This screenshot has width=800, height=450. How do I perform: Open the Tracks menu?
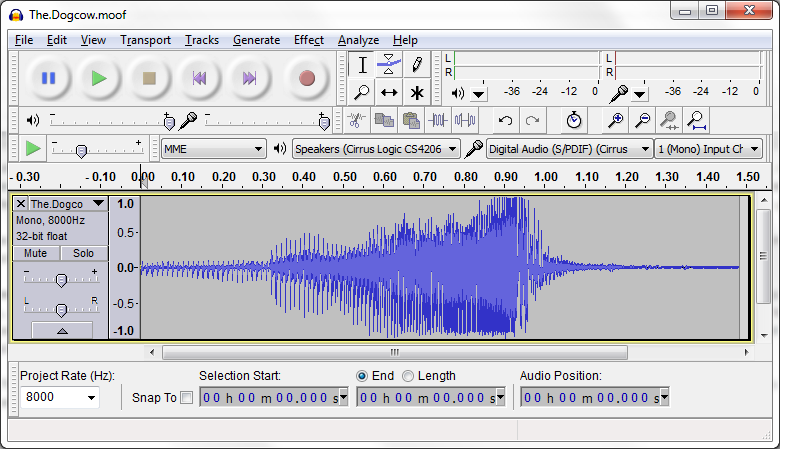(202, 40)
